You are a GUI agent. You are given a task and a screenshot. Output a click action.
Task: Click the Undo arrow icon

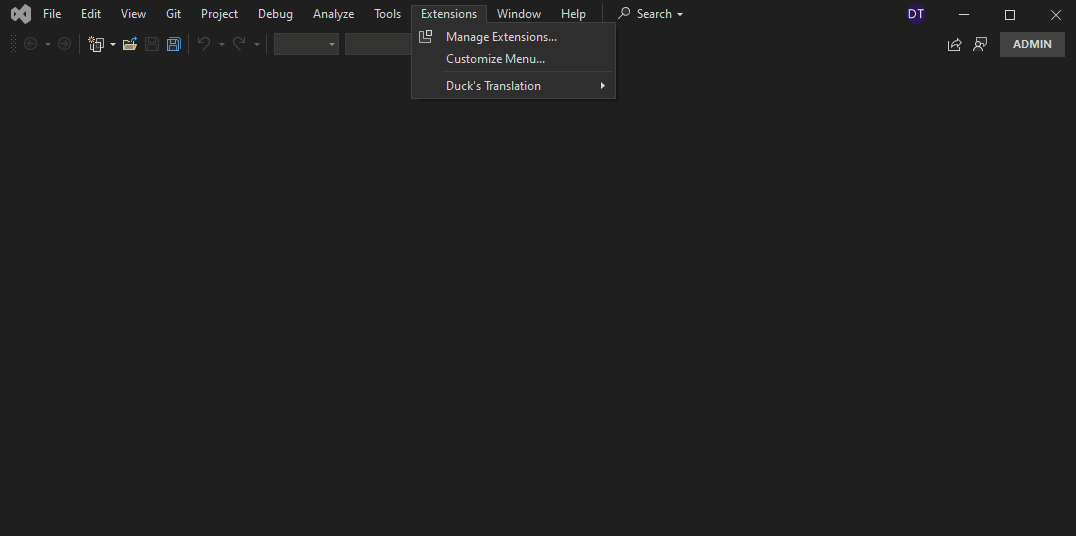204,44
